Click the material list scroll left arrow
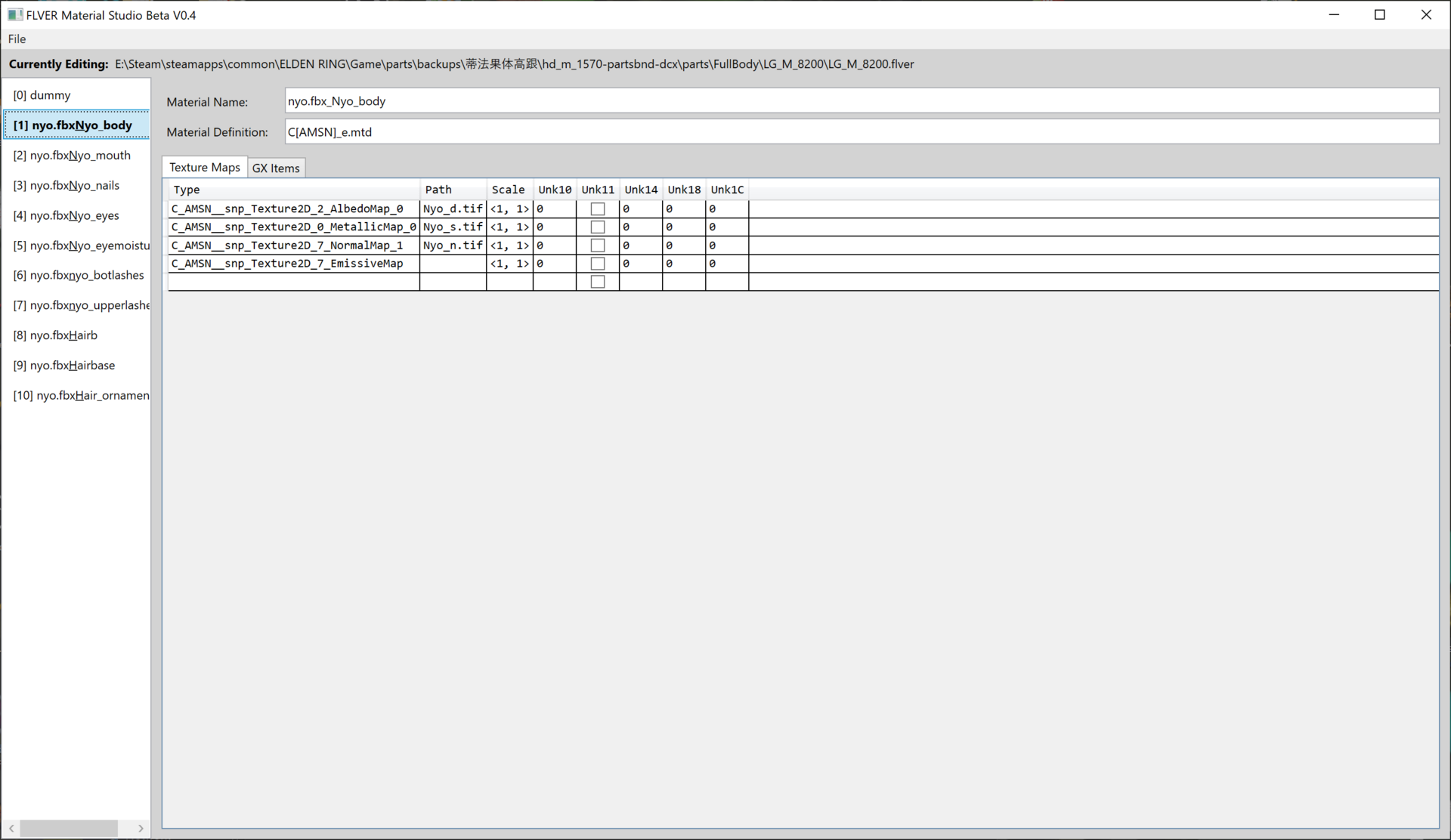Image resolution: width=1451 pixels, height=840 pixels. click(11, 829)
